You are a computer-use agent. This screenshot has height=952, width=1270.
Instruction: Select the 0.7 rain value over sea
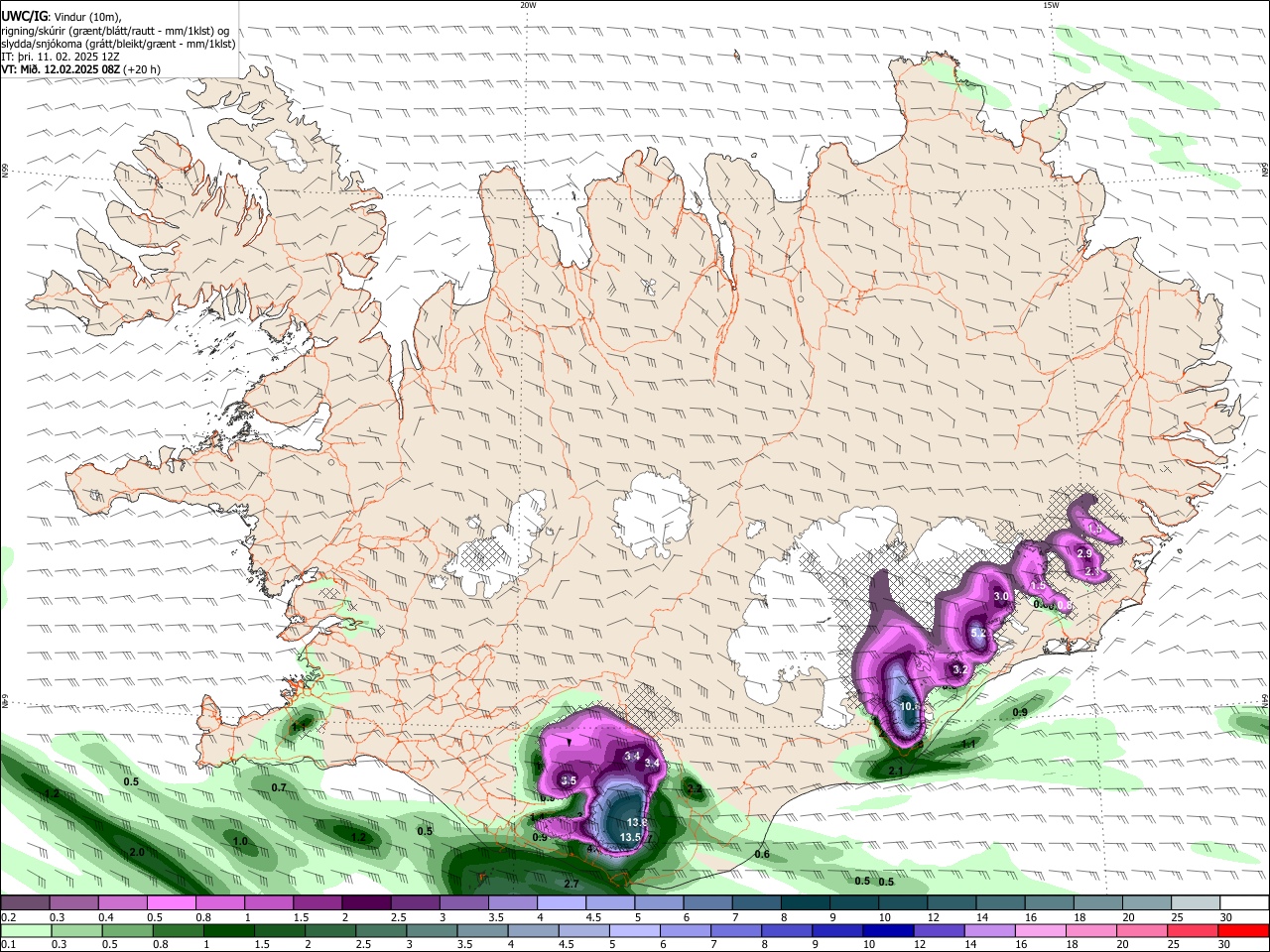click(279, 787)
